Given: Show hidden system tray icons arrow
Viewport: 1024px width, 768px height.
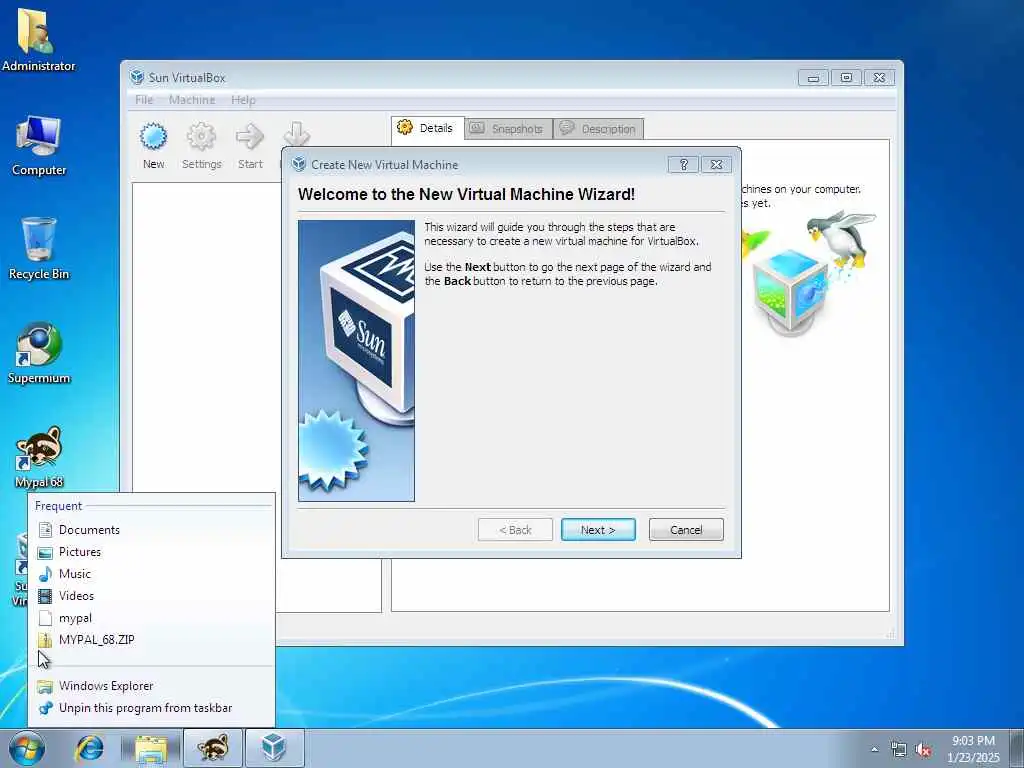Looking at the screenshot, I should click(x=874, y=750).
